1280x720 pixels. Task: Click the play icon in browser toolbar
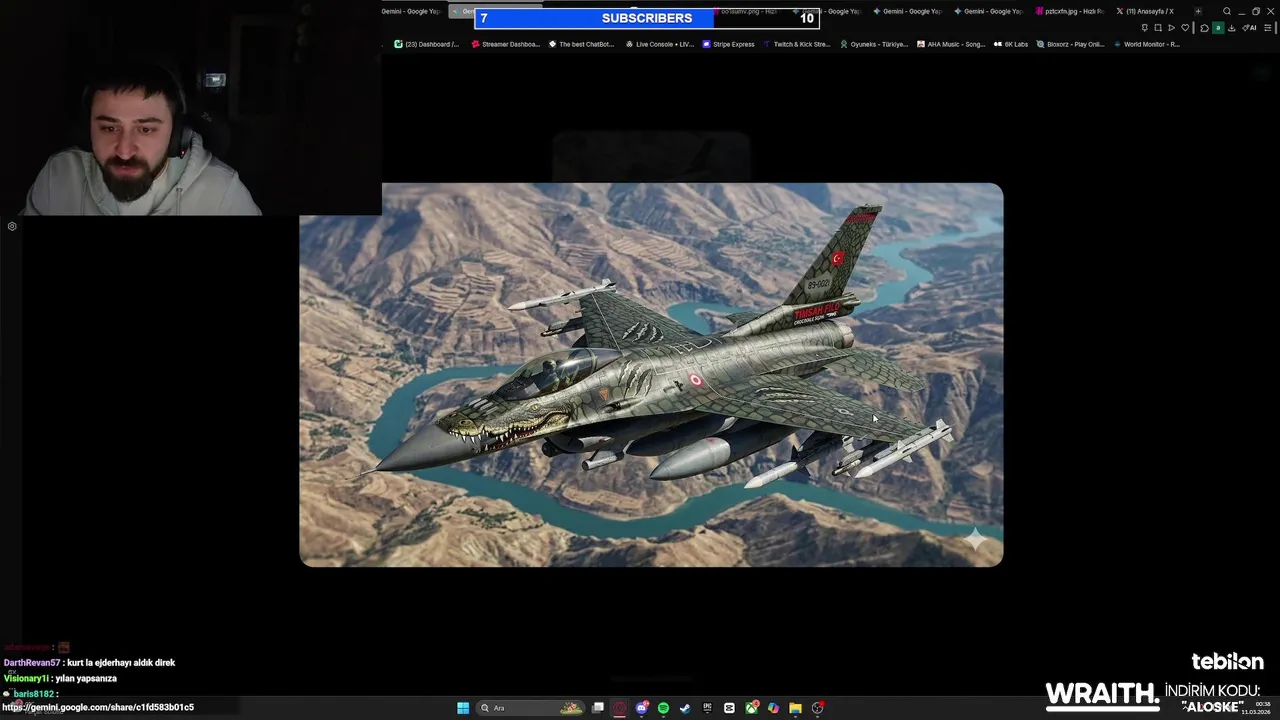point(1171,28)
